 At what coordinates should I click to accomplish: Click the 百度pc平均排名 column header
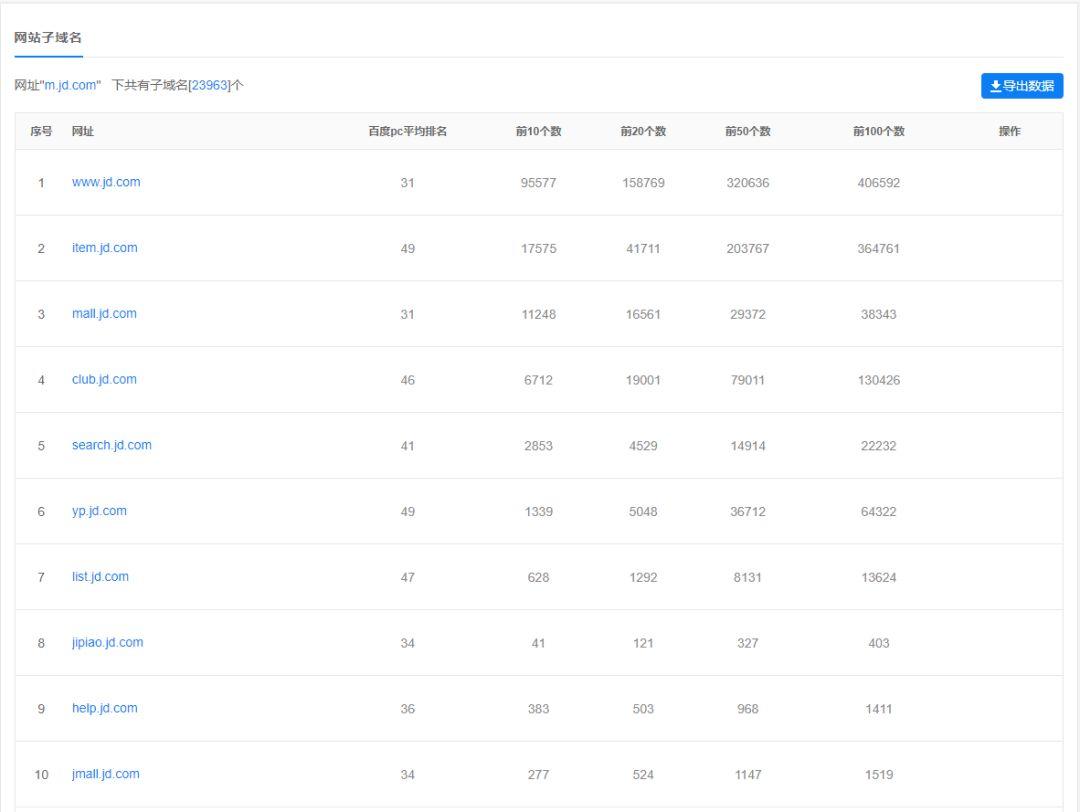[x=408, y=131]
